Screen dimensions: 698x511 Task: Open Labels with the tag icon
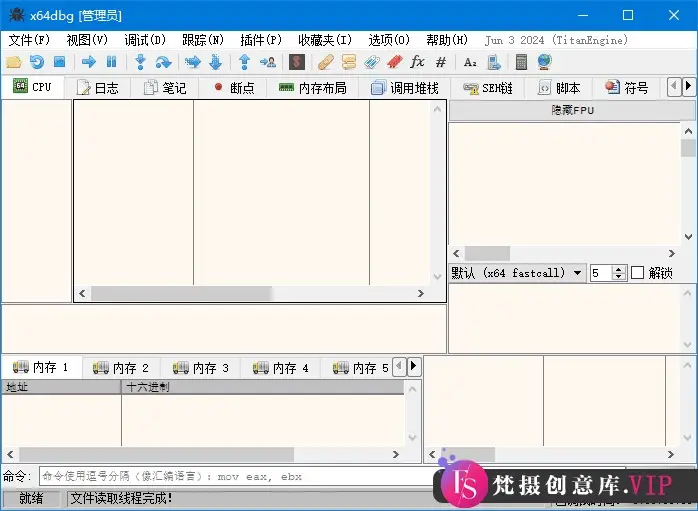click(x=372, y=62)
